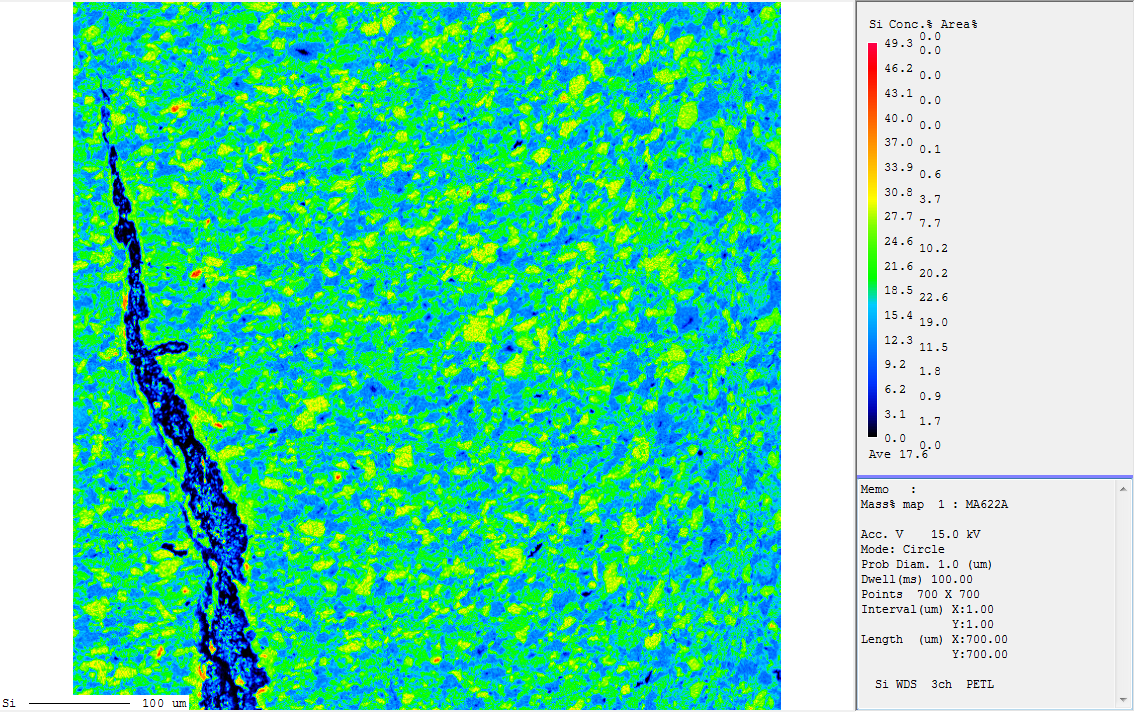Click the black bottom of the color scale
1135x712 pixels.
coord(873,432)
